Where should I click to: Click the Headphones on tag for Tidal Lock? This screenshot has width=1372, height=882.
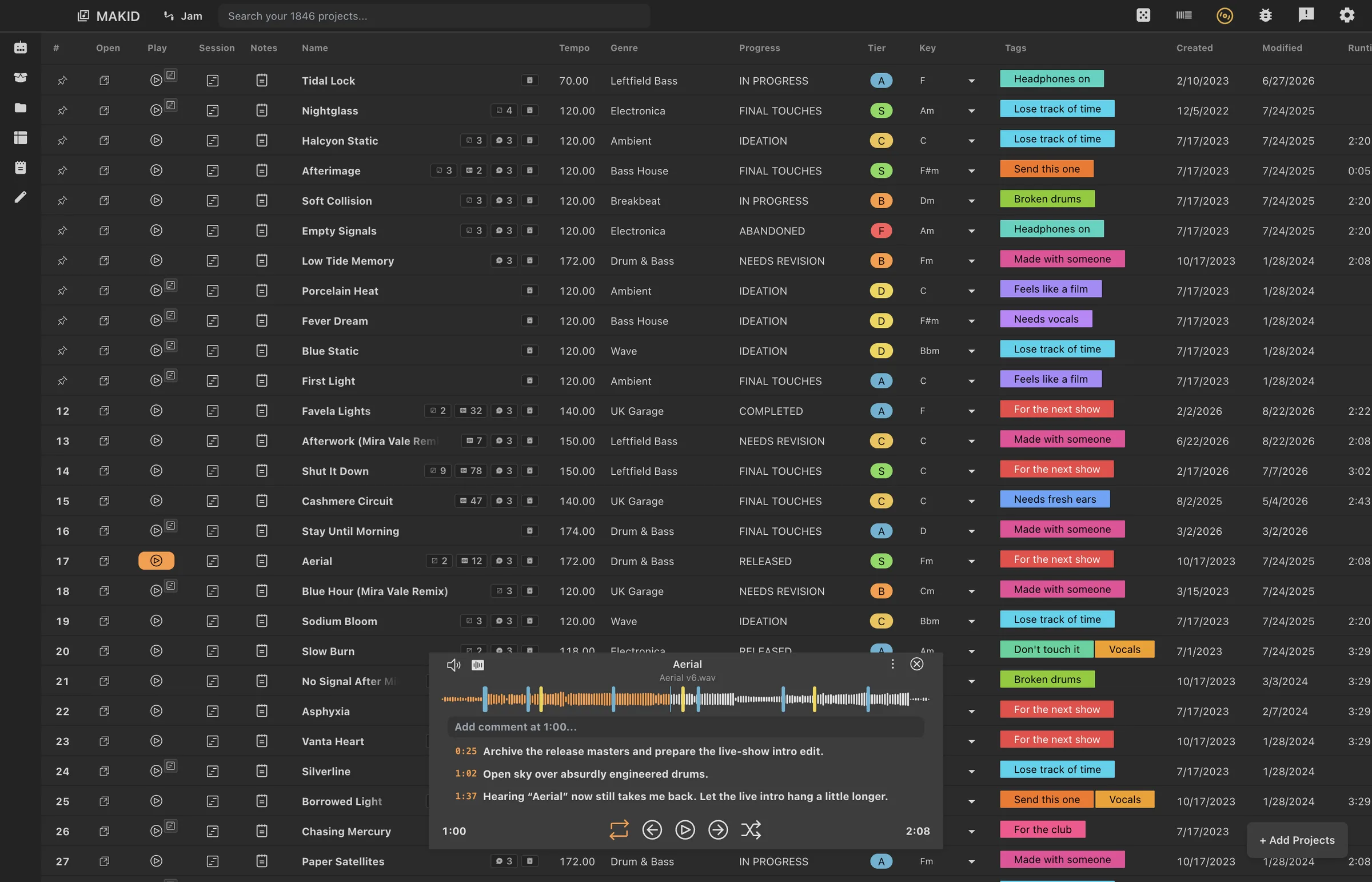(1051, 79)
